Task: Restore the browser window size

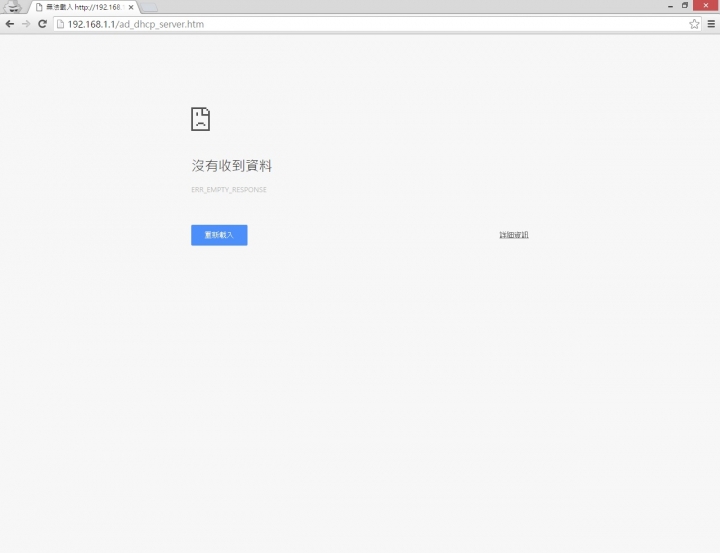Action: point(685,6)
